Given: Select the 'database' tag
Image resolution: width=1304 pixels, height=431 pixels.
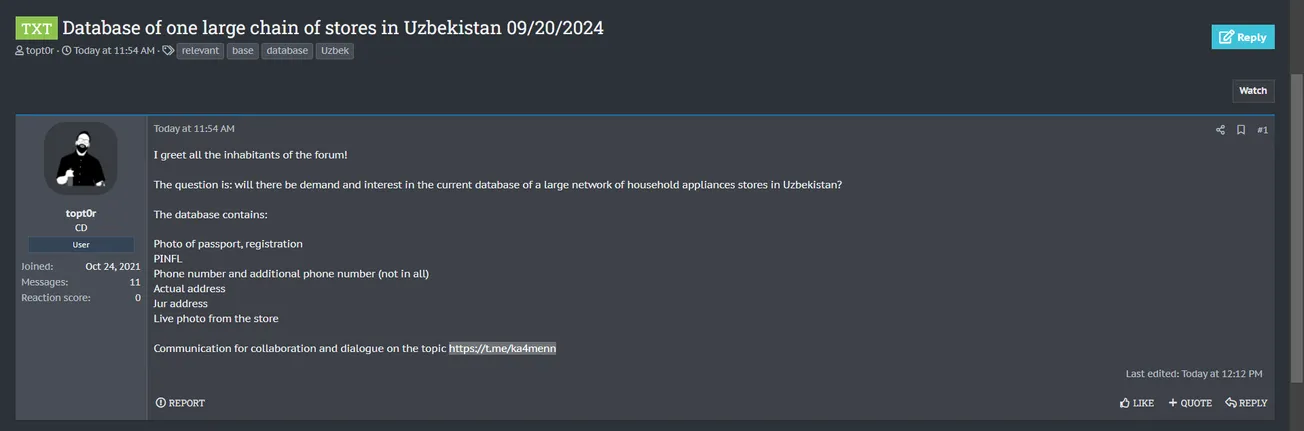Looking at the screenshot, I should pos(287,50).
